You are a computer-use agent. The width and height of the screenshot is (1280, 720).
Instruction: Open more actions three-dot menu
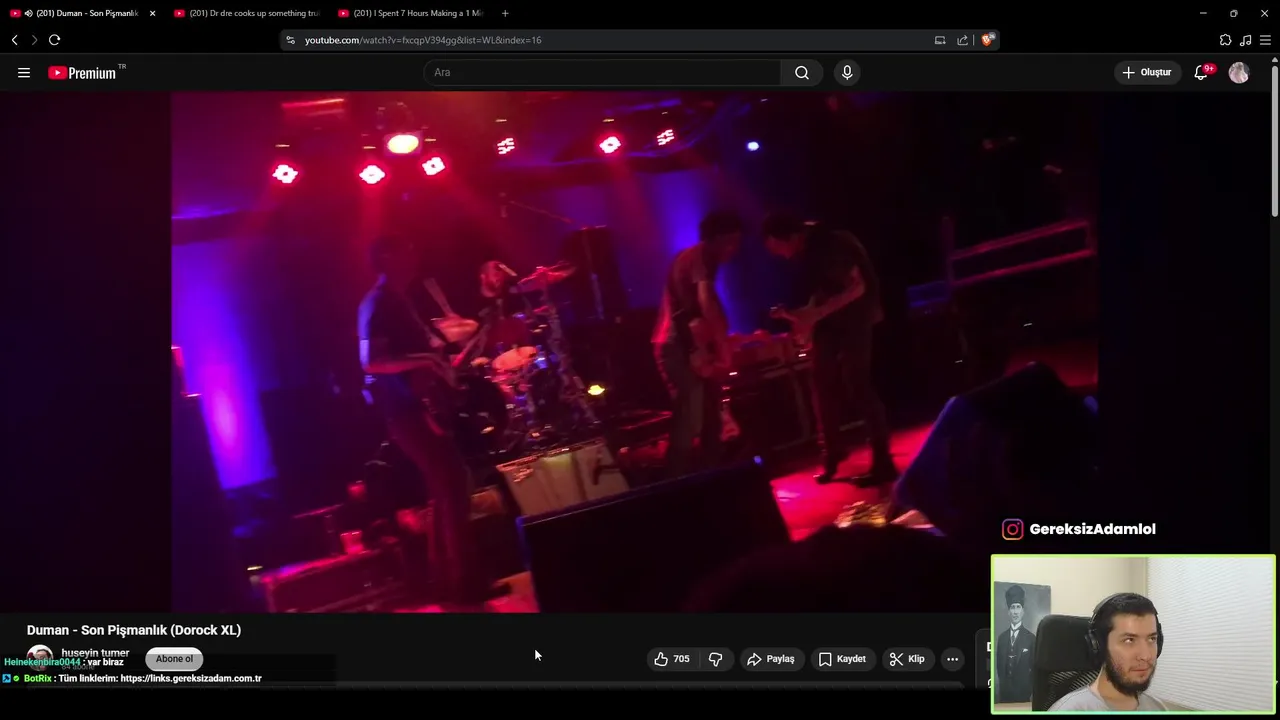click(953, 659)
